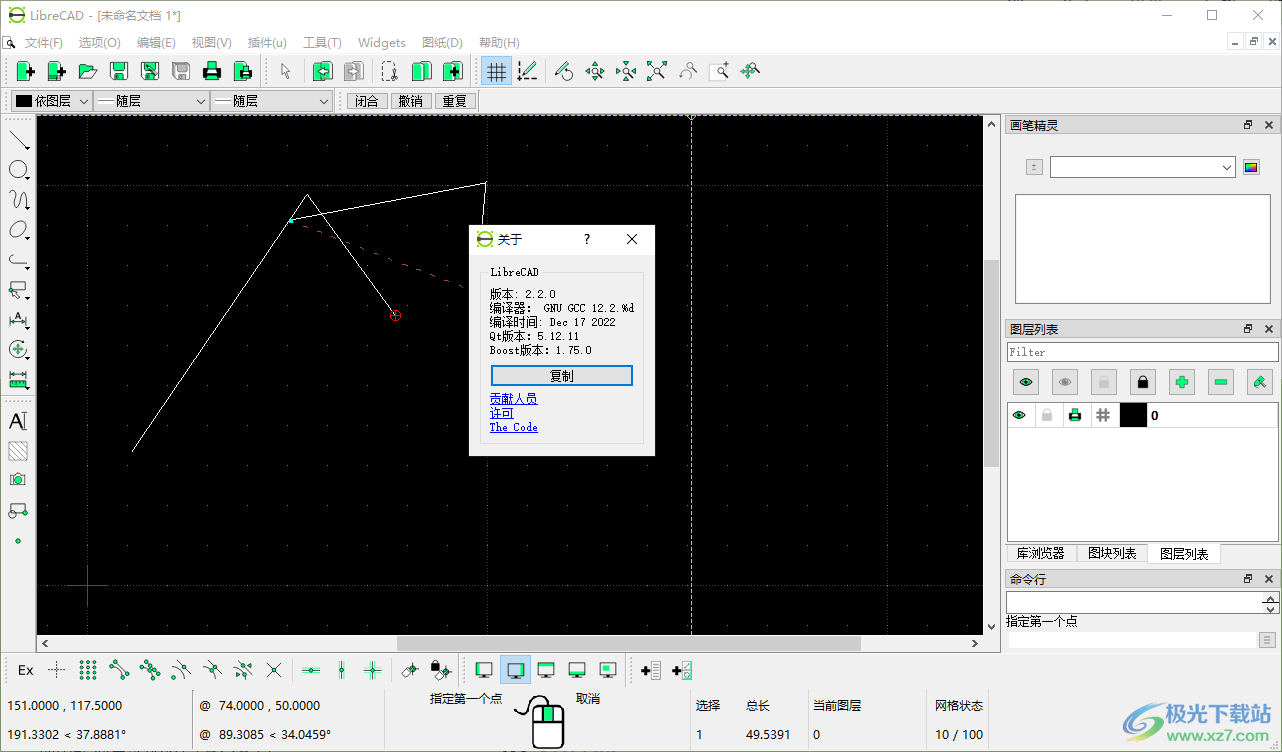The width and height of the screenshot is (1282, 752).
Task: Open the 文件(F) menu
Action: point(44,43)
